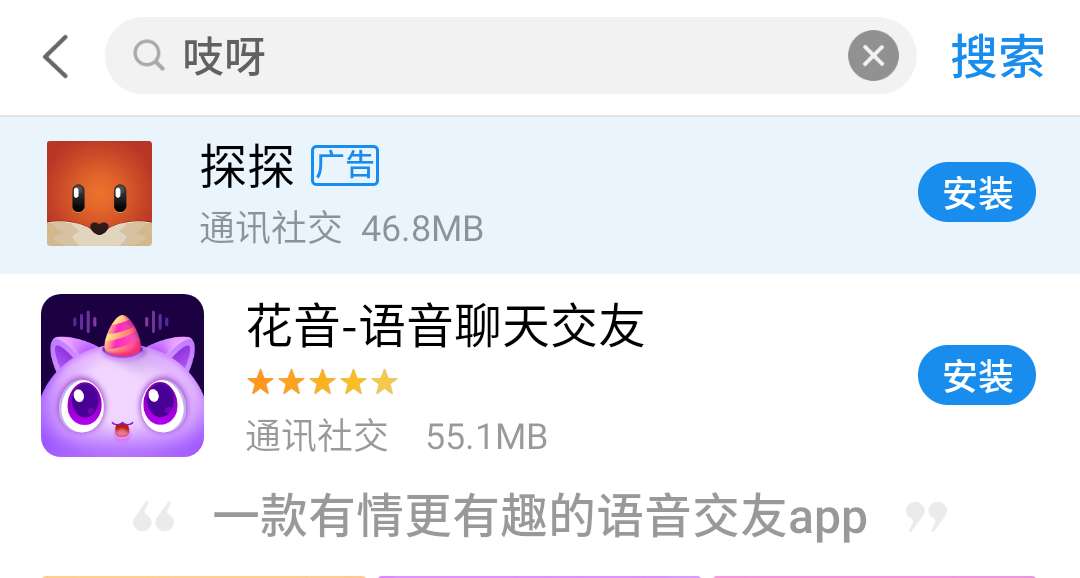1080x578 pixels.
Task: Tap the tagline 一款有情更有趣的语音交友app
Action: tap(540, 517)
